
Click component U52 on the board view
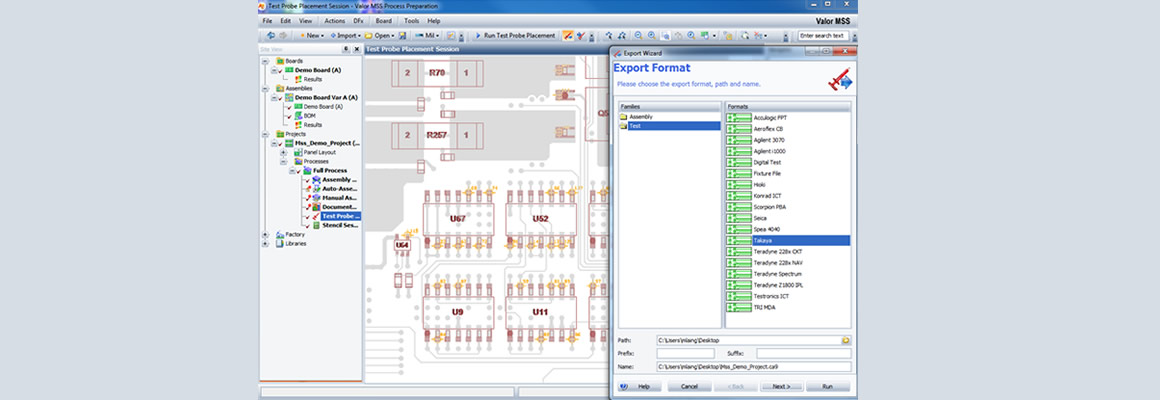tap(541, 220)
